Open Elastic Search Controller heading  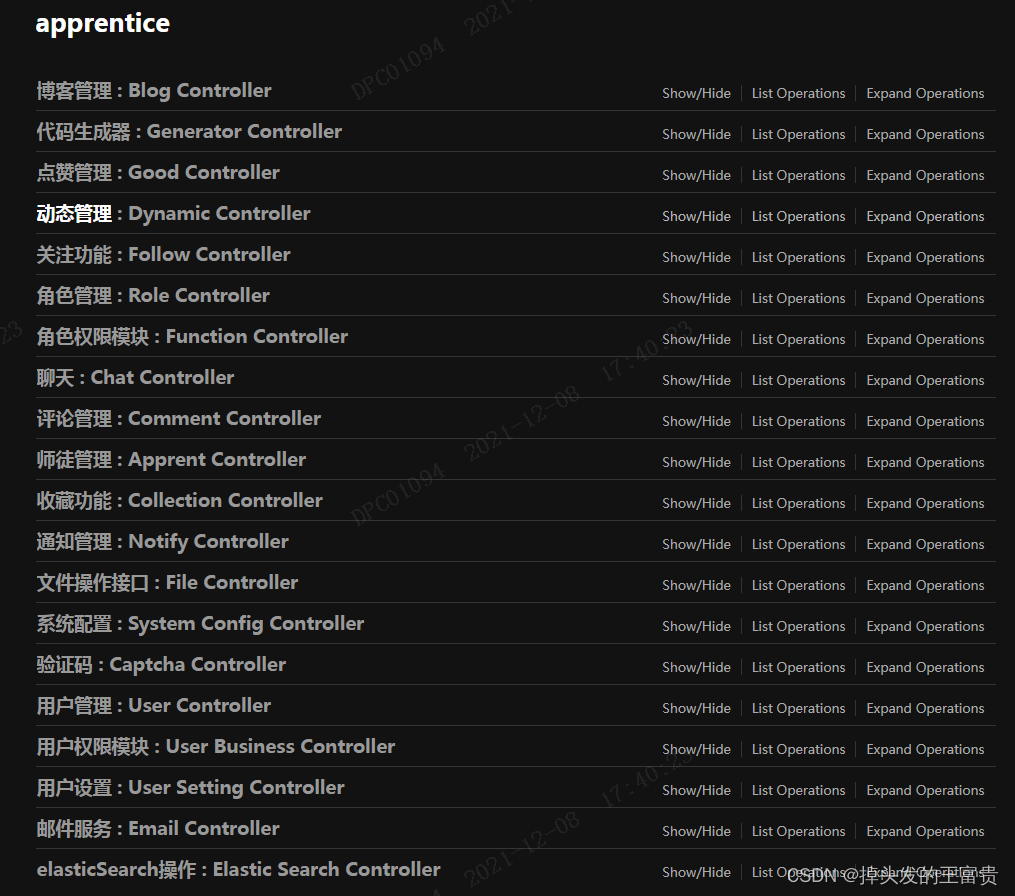point(238,869)
